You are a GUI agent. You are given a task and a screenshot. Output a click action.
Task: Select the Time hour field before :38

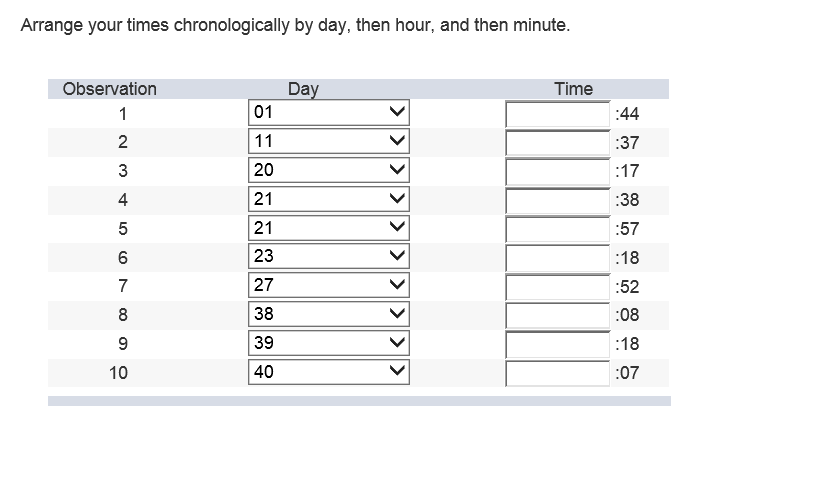tap(559, 201)
